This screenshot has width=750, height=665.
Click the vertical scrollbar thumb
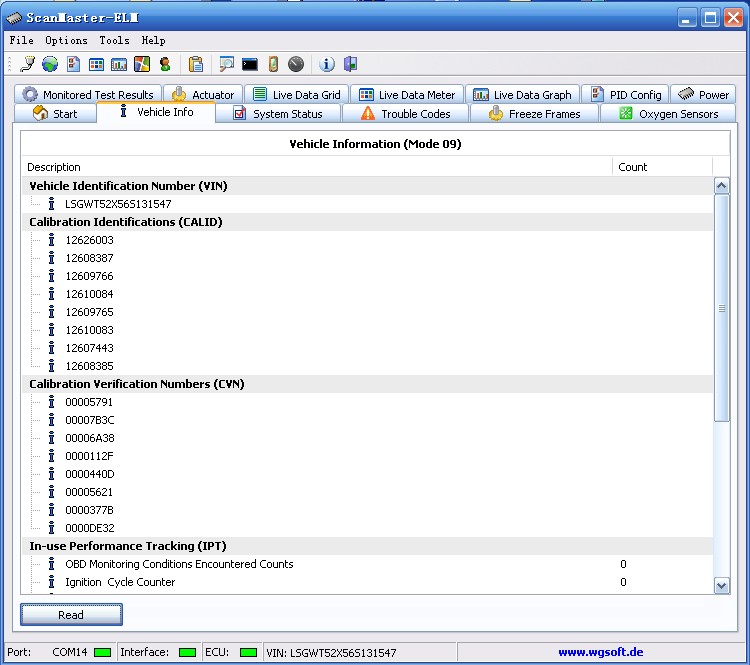point(722,308)
